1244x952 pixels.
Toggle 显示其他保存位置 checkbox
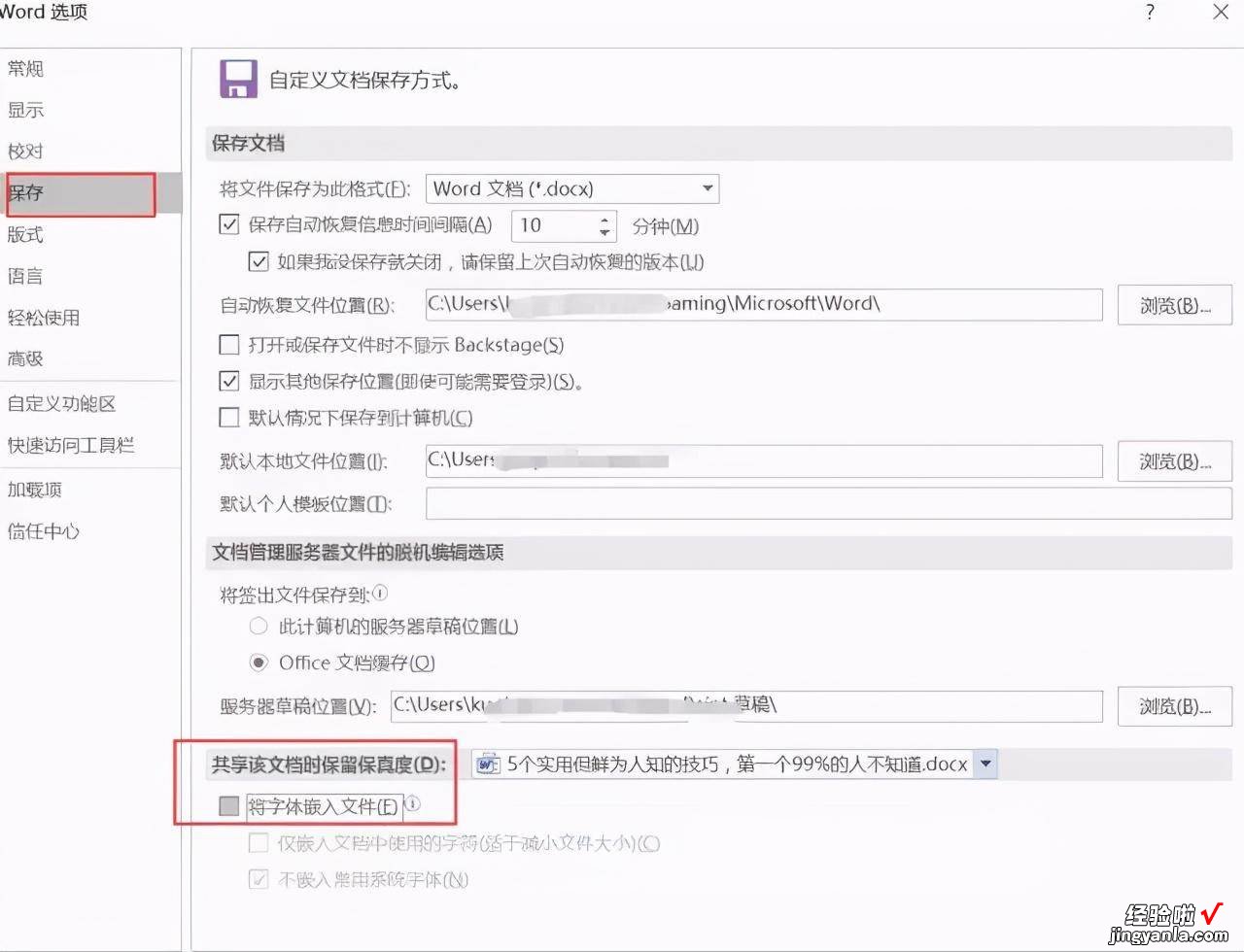229,381
